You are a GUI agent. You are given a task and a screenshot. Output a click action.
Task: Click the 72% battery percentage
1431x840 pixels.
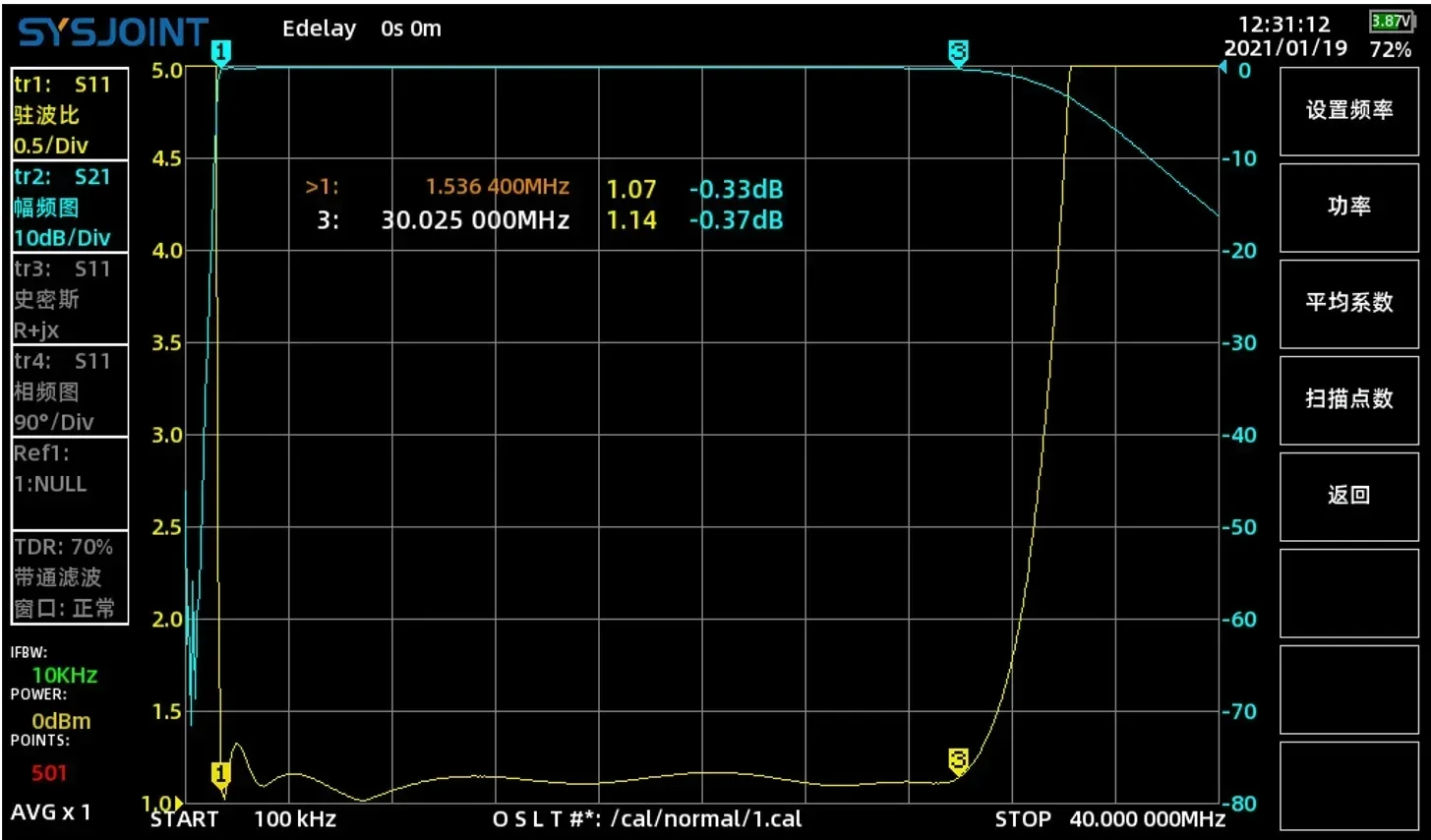1391,49
